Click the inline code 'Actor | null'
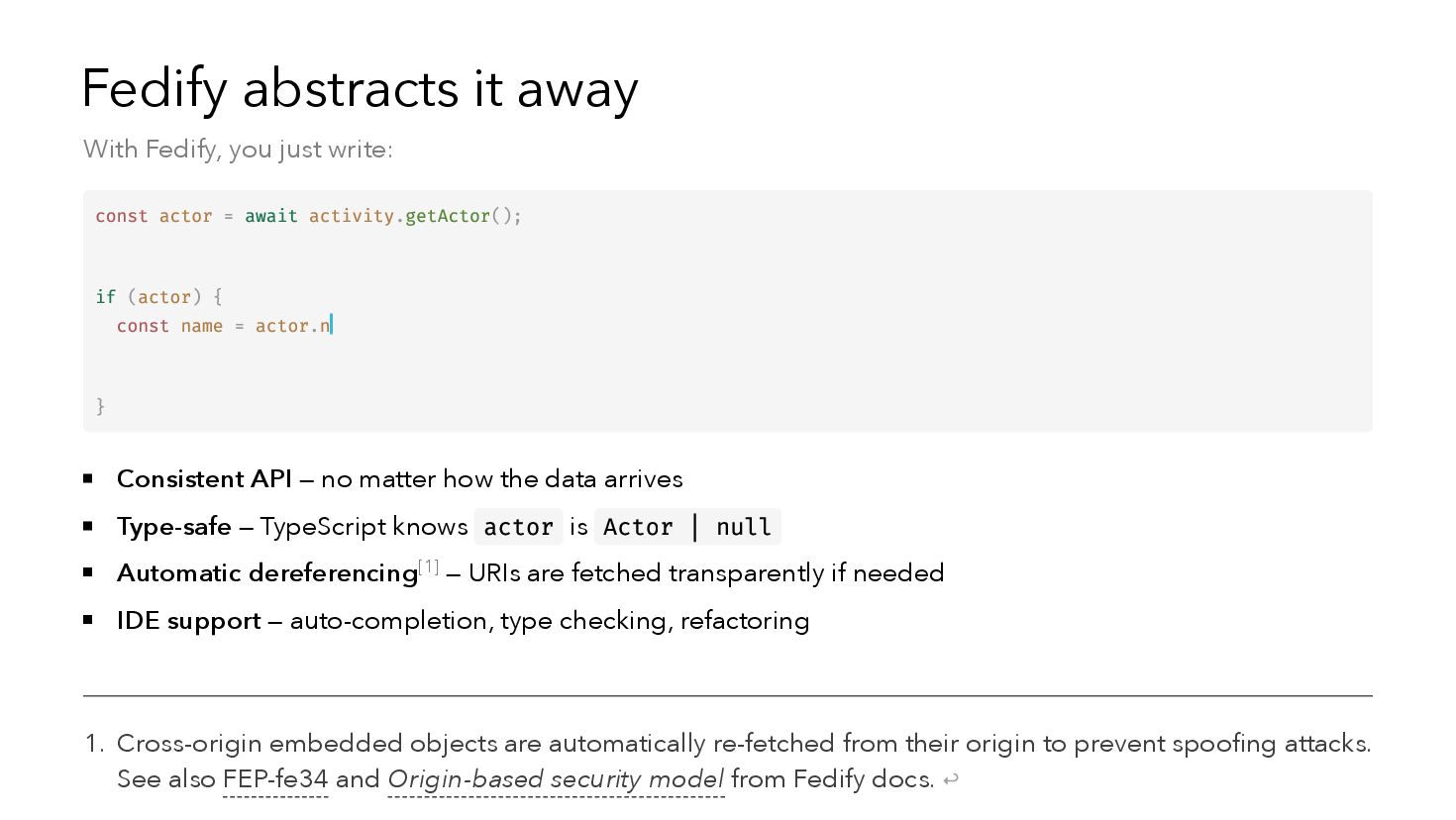 [686, 527]
